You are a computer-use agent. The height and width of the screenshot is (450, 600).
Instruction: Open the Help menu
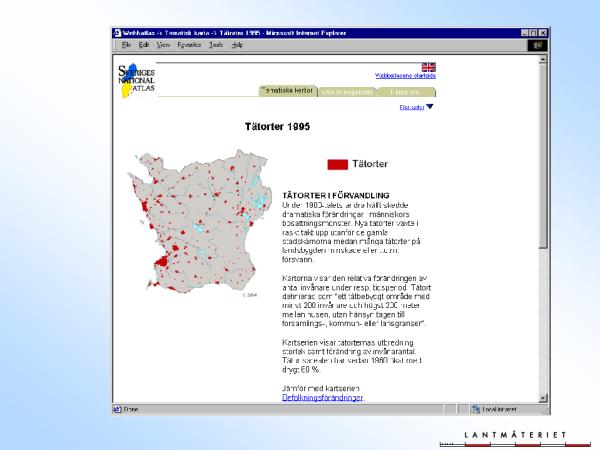[237, 45]
